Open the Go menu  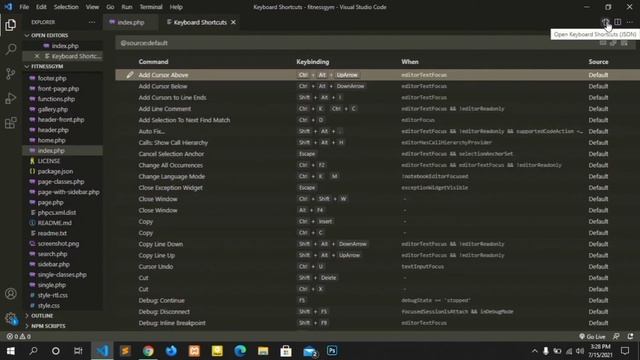[x=110, y=7]
